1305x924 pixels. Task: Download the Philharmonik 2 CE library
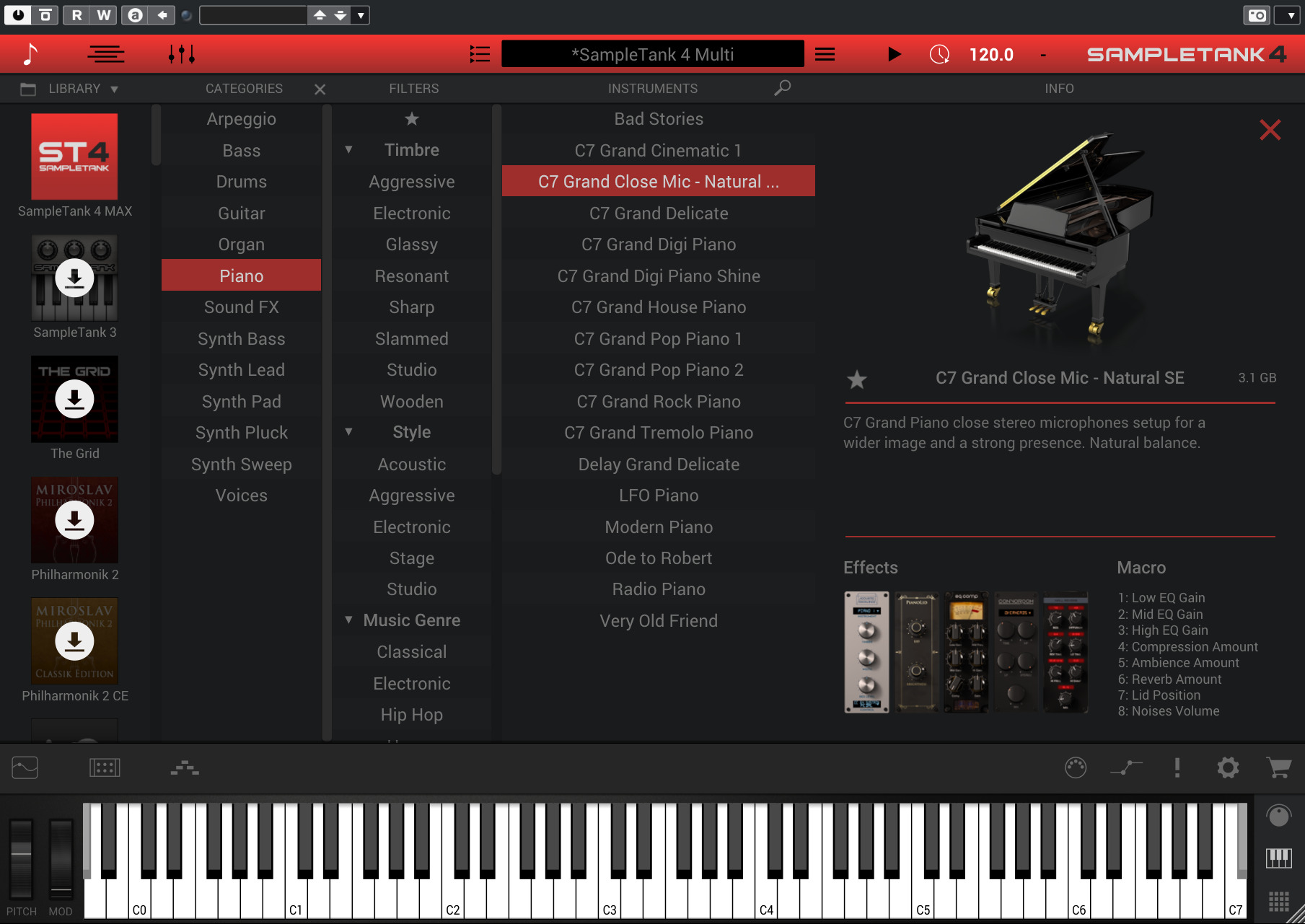click(x=74, y=641)
